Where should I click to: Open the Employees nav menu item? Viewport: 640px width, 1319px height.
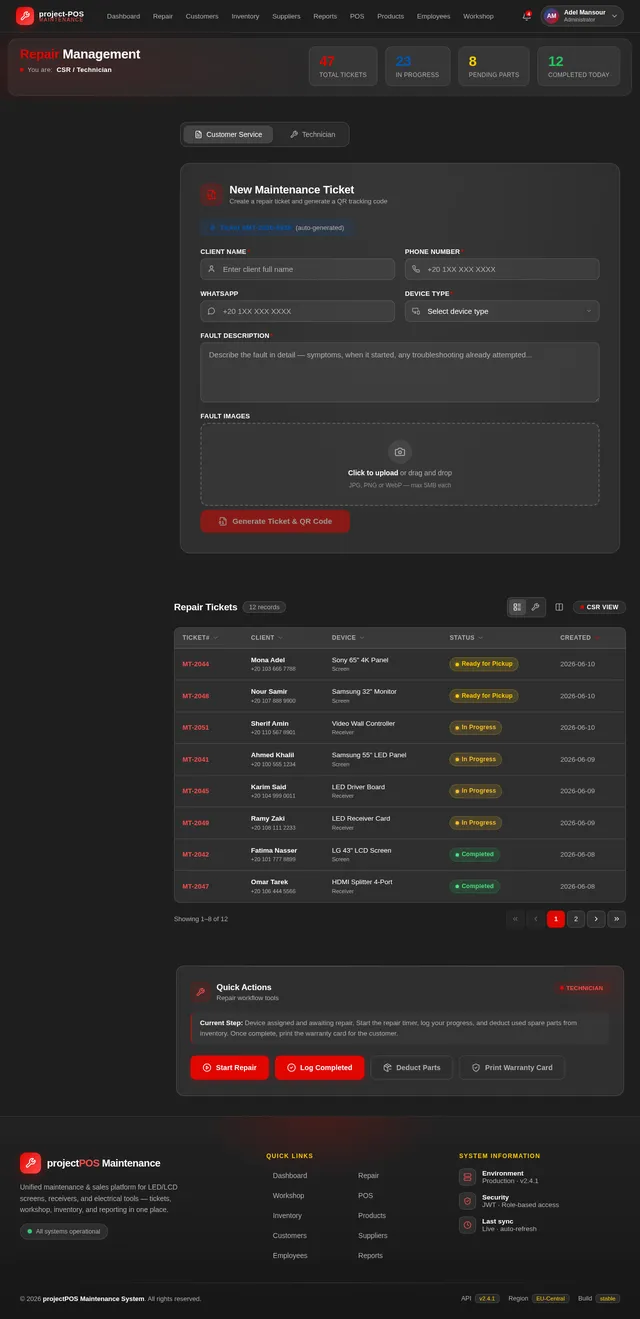[x=433, y=16]
